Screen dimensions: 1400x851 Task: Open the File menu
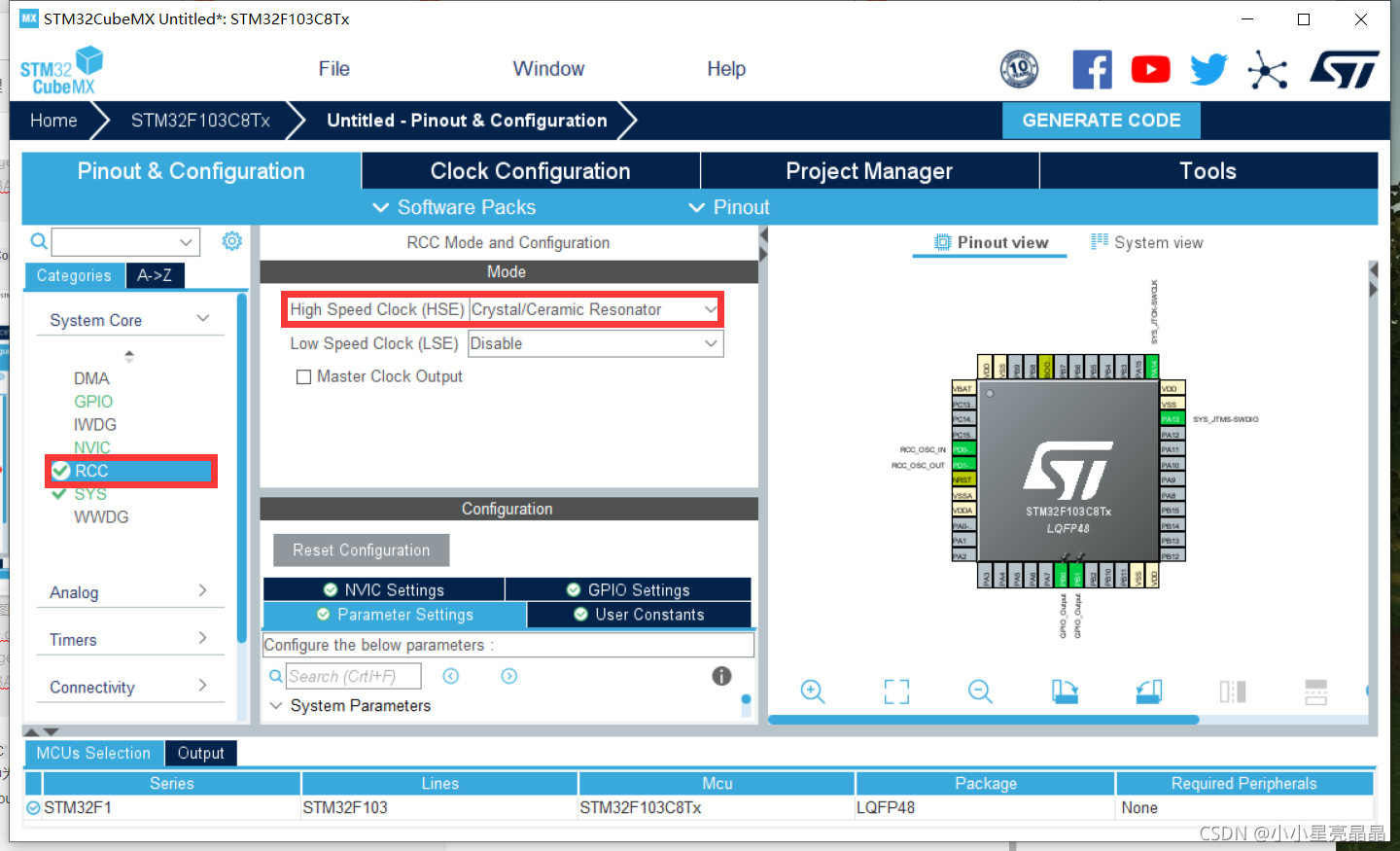[x=333, y=69]
